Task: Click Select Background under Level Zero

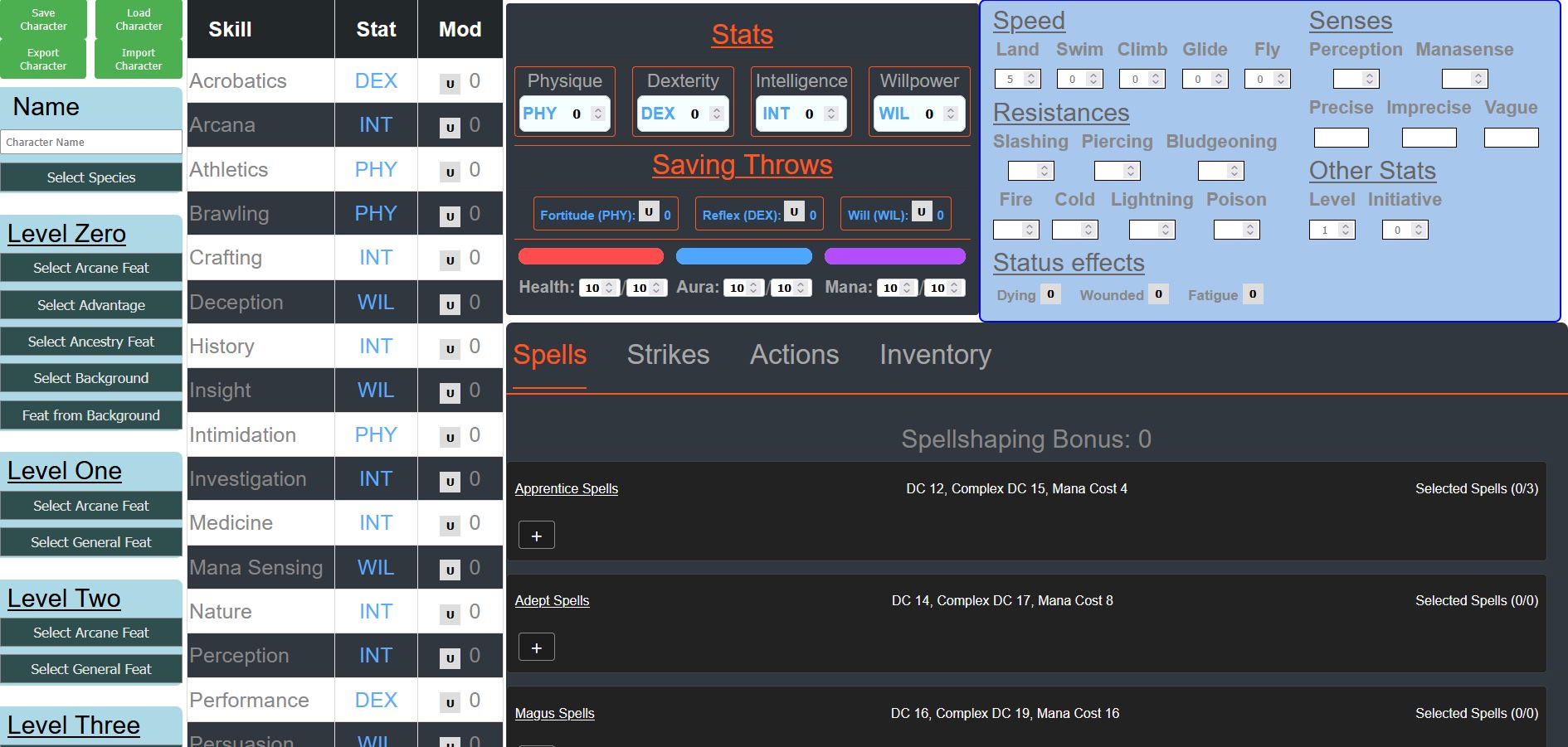Action: (x=90, y=378)
